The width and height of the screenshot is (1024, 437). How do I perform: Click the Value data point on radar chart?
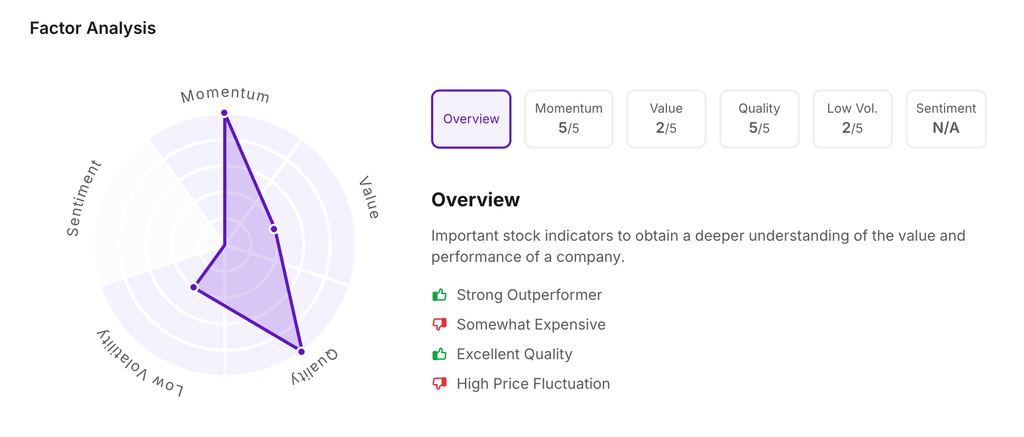click(274, 229)
